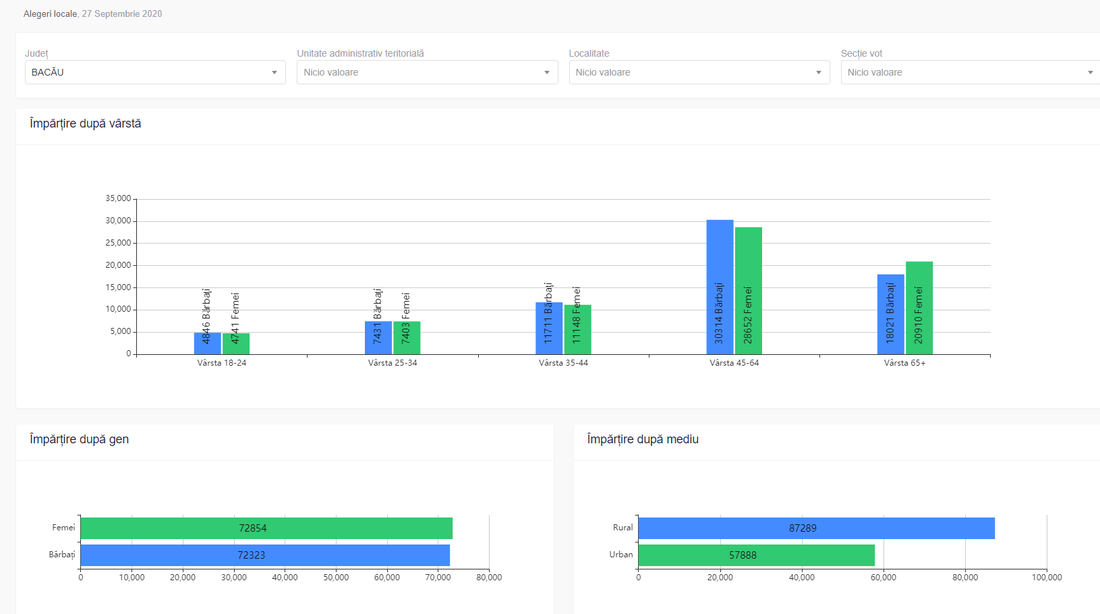Click the blue Bărbați bar for Vârsta 18-24
Screen dimensions: 1100x614
pos(207,343)
